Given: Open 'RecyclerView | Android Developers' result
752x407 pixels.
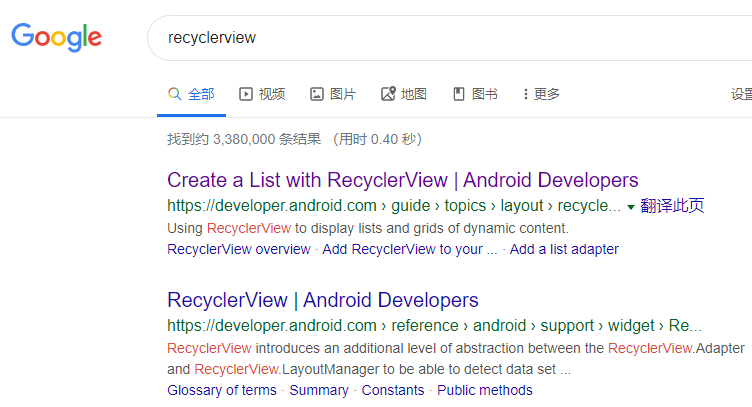Looking at the screenshot, I should click(323, 300).
